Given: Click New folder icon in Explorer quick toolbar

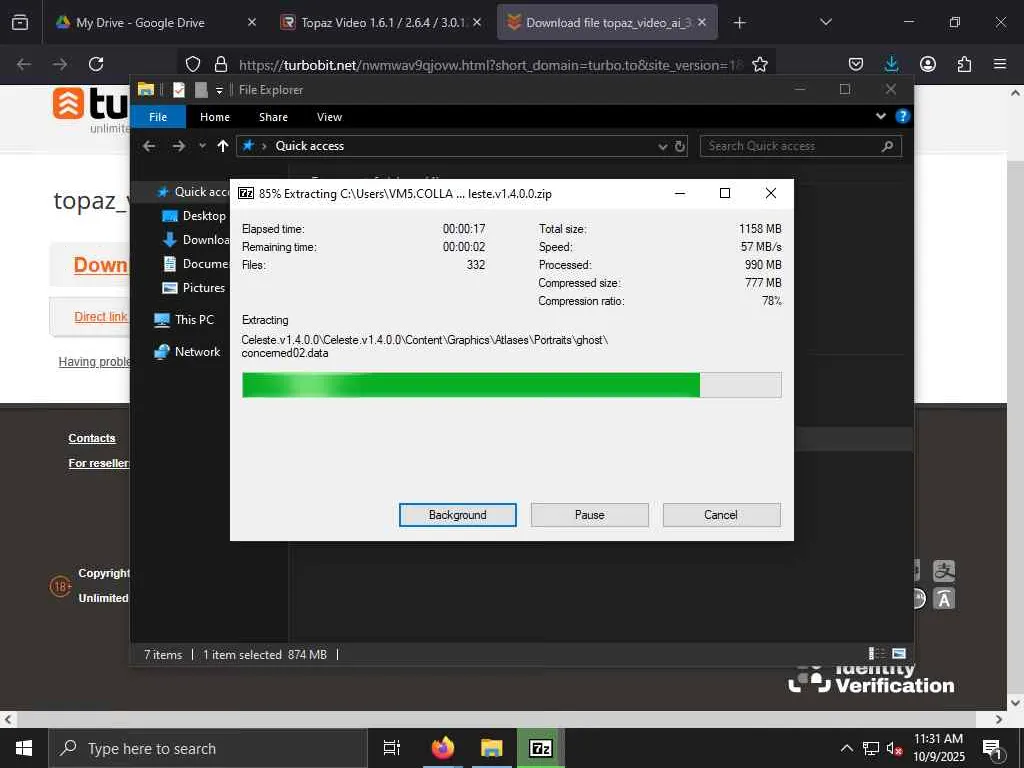Looking at the screenshot, I should (201, 89).
